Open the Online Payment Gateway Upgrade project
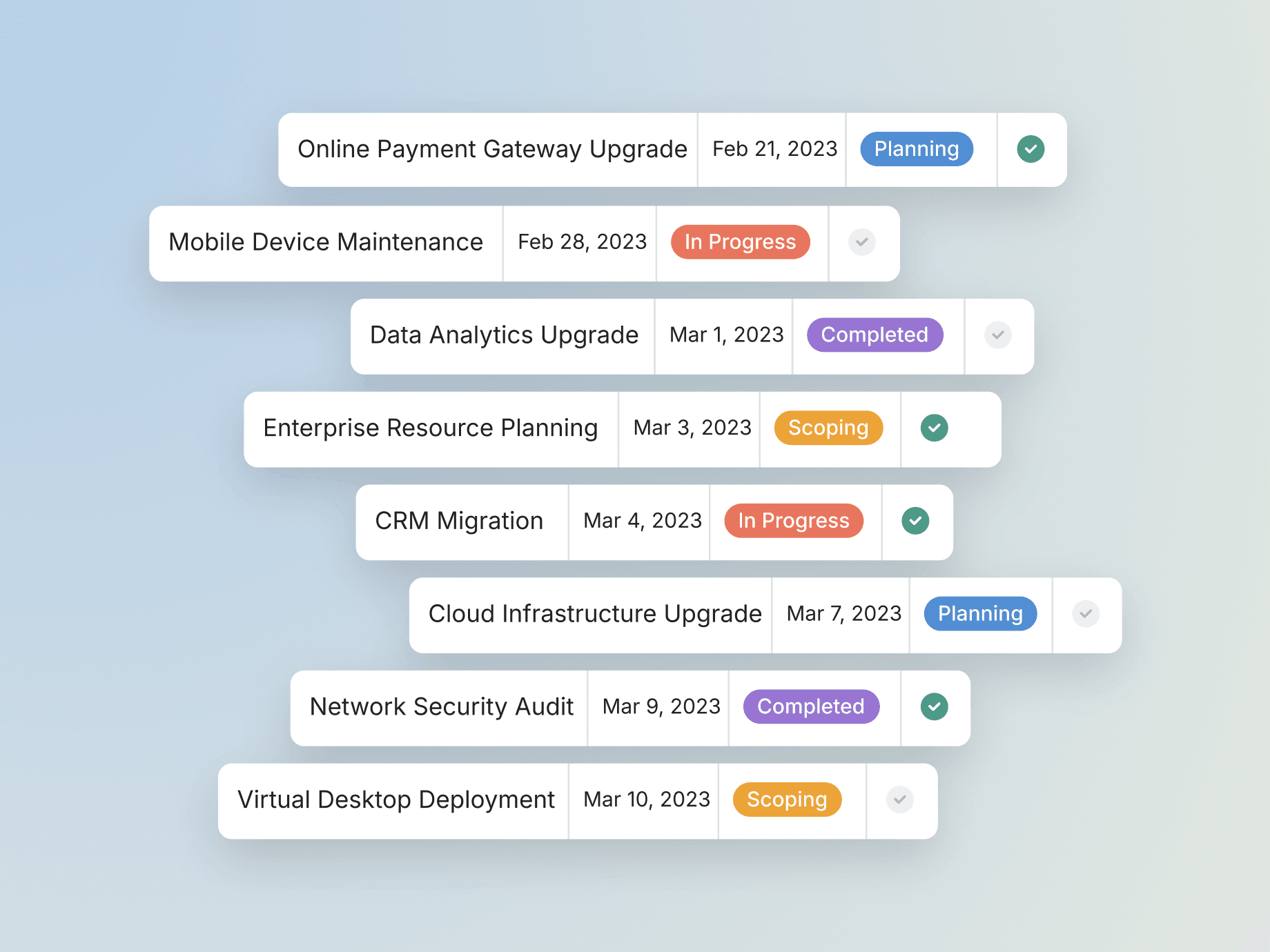This screenshot has width=1270, height=952. click(x=493, y=149)
